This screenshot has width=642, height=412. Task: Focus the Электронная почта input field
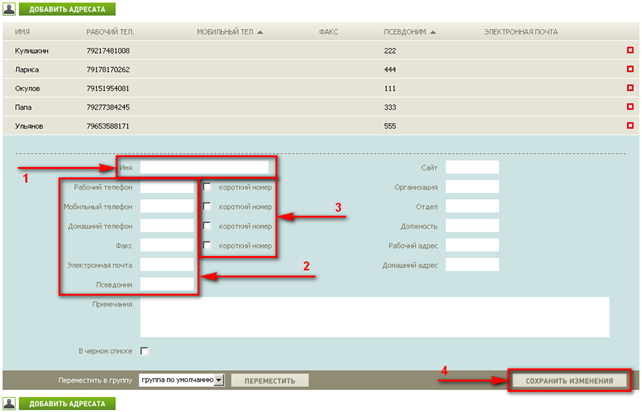point(166,265)
